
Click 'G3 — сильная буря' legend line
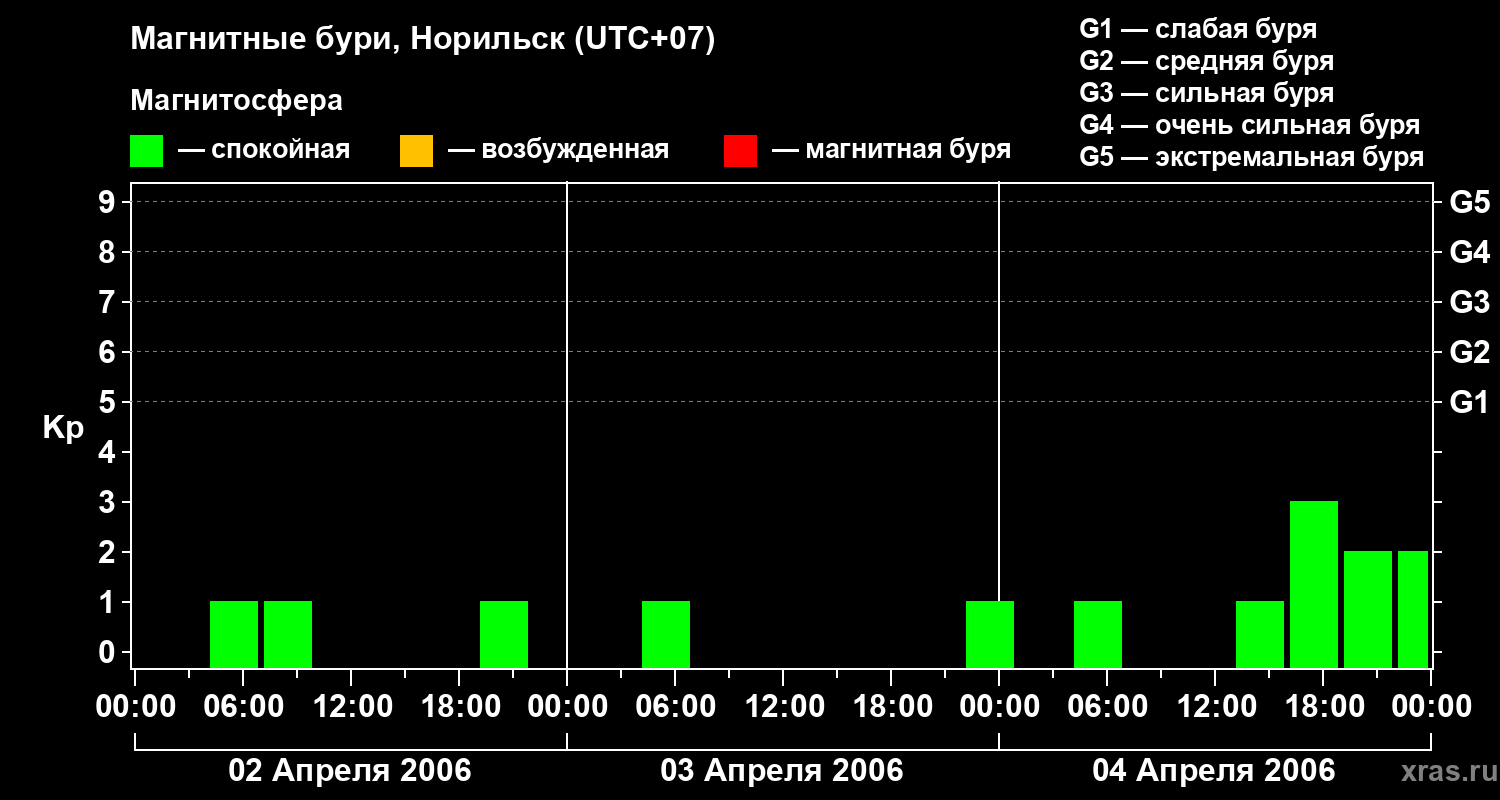[x=1207, y=93]
